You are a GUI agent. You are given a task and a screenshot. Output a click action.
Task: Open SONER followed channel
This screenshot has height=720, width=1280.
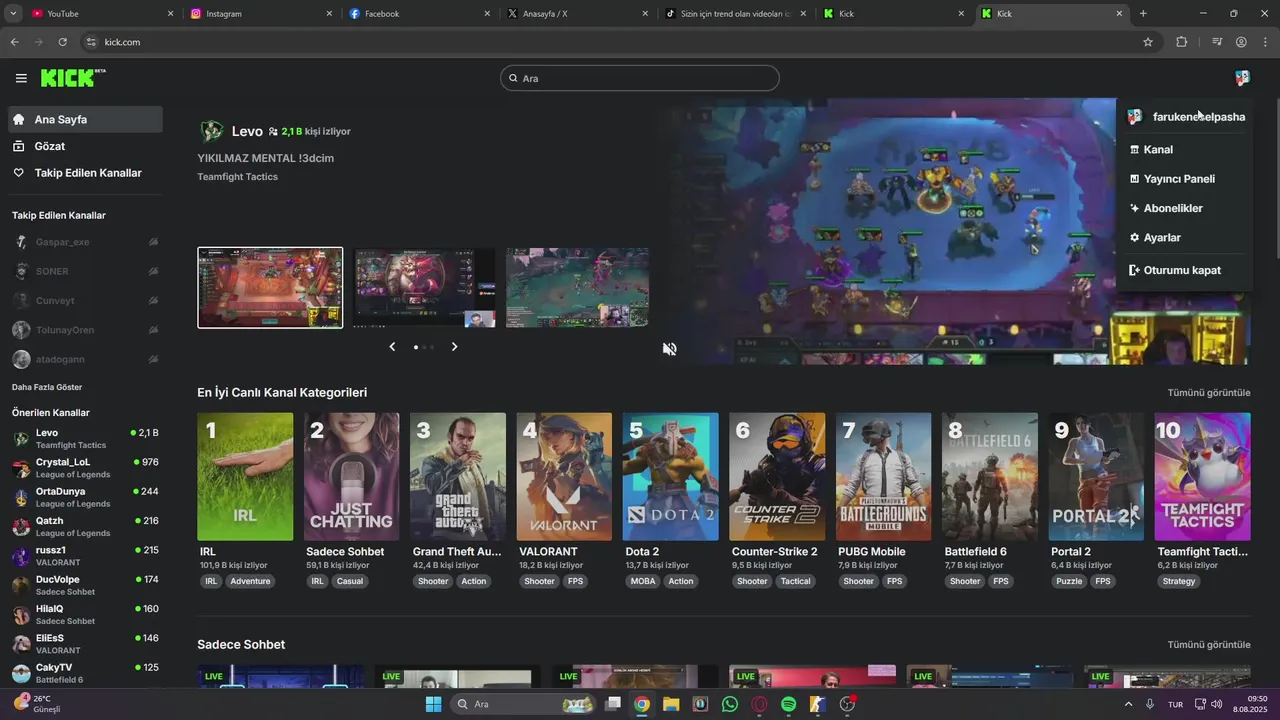(x=85, y=271)
